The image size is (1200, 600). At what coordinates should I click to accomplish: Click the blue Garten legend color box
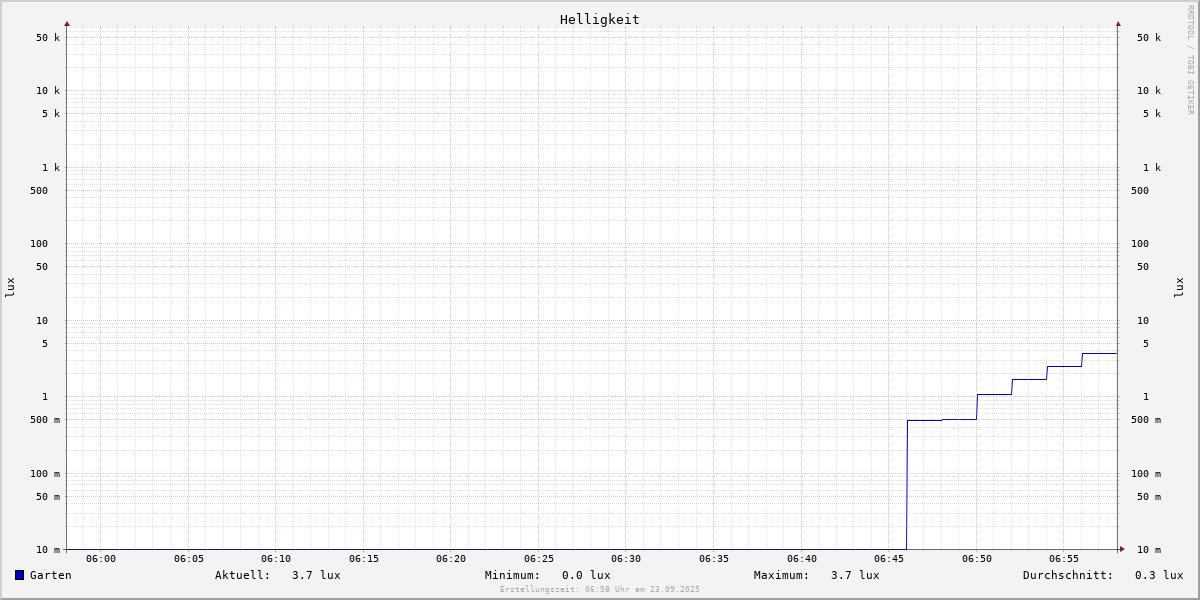point(19,575)
